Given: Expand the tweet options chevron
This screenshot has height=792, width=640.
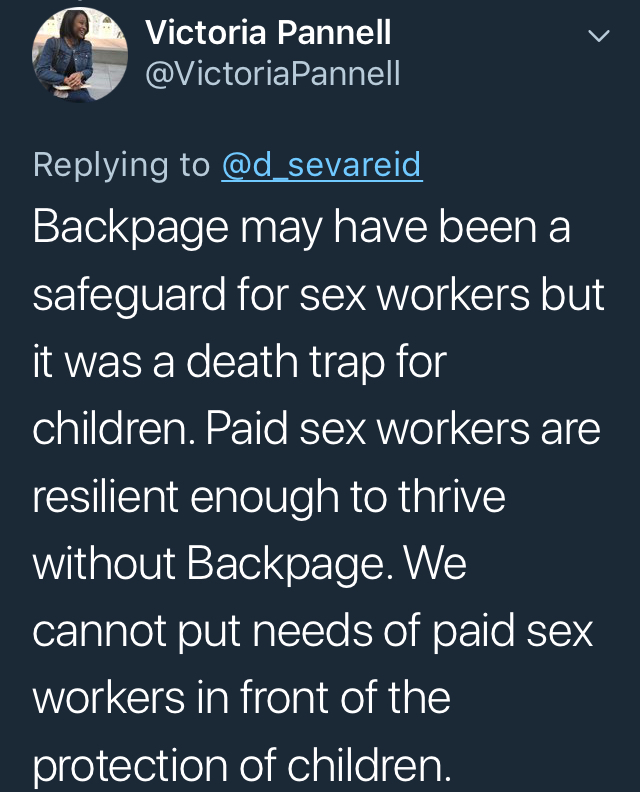Looking at the screenshot, I should point(599,36).
